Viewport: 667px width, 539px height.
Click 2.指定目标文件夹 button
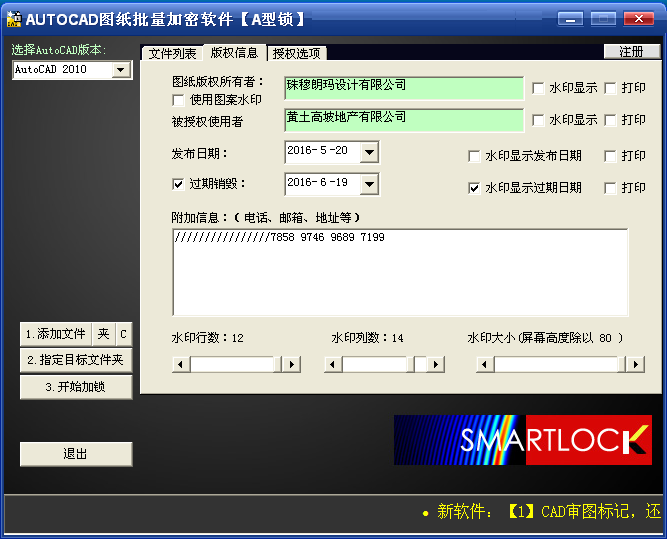pos(76,360)
